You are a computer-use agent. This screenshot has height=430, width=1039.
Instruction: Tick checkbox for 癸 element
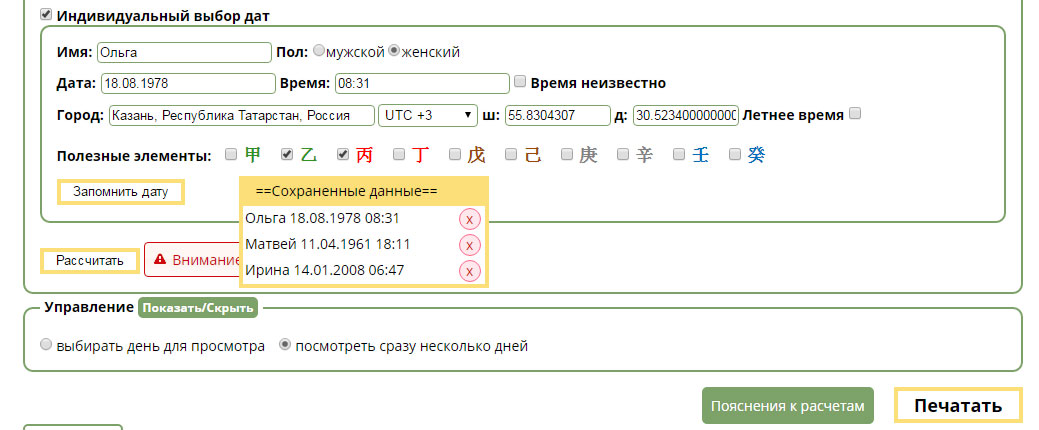point(734,154)
